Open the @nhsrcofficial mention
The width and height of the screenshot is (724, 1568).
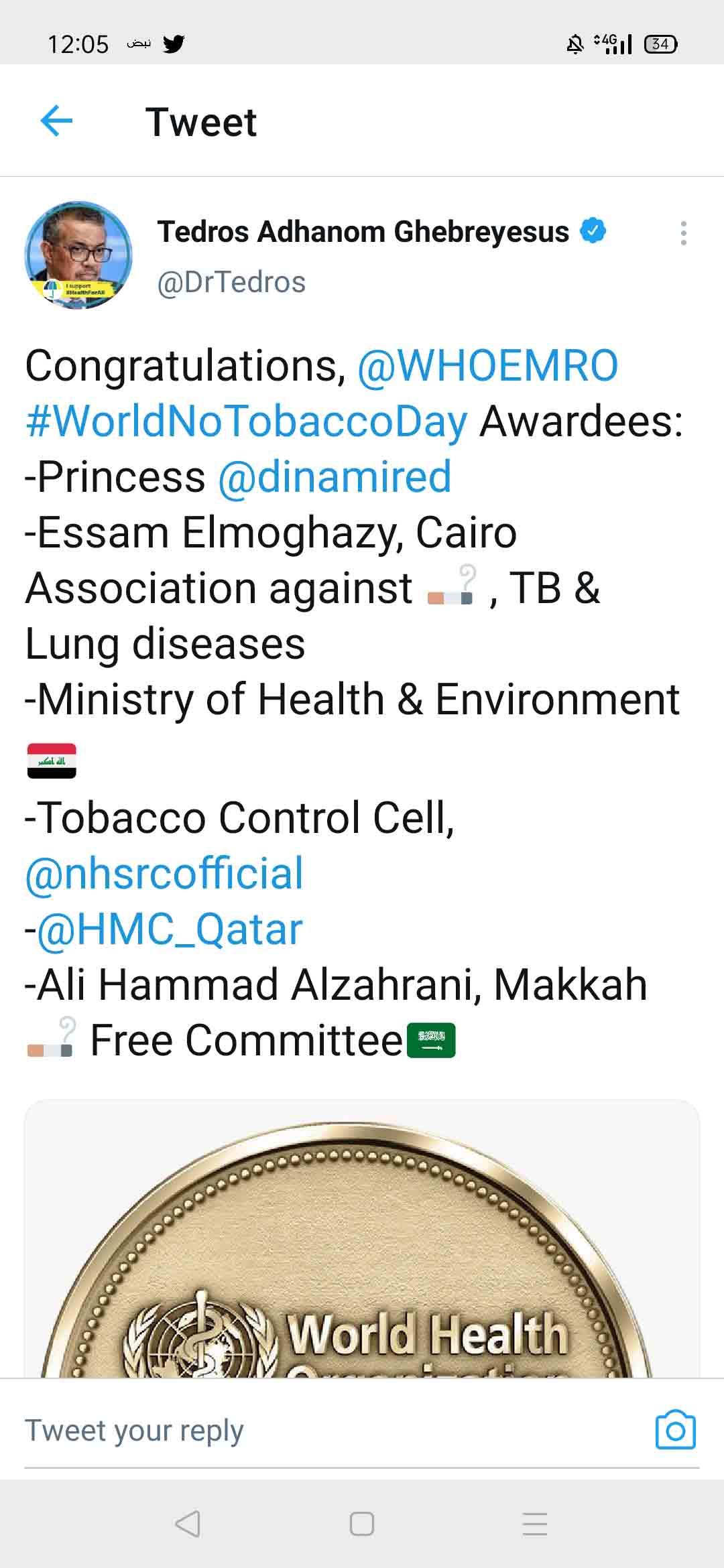coord(164,873)
